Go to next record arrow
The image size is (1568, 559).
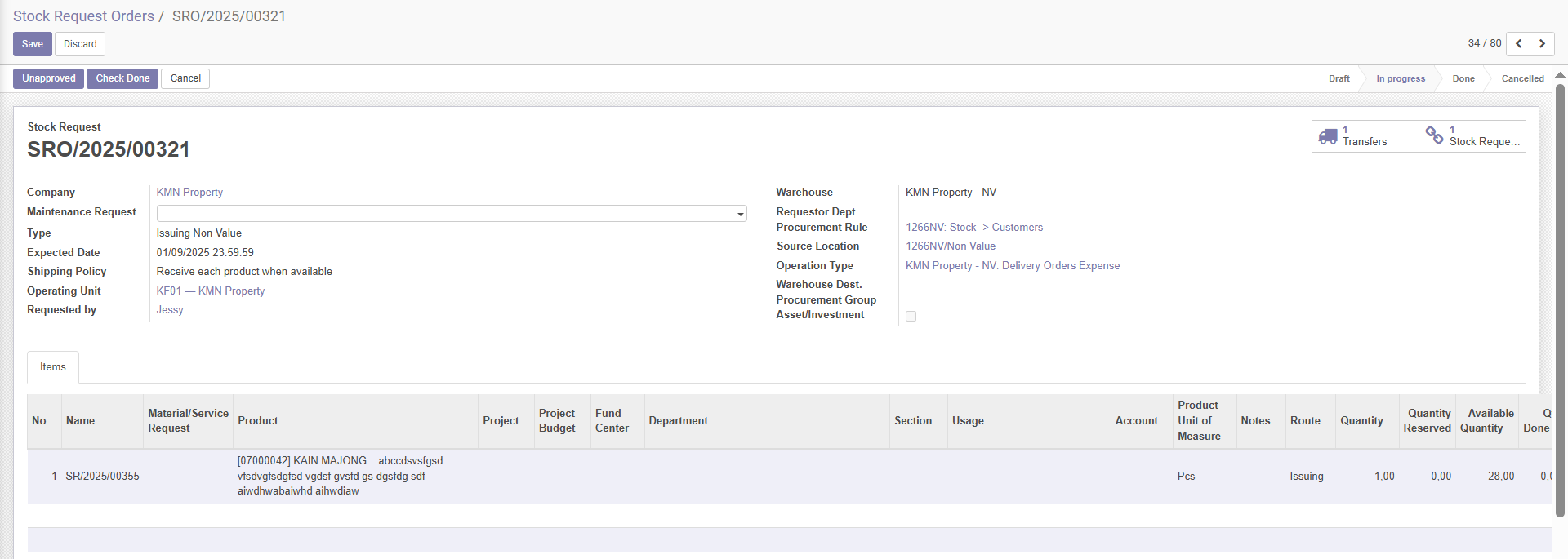[1542, 44]
